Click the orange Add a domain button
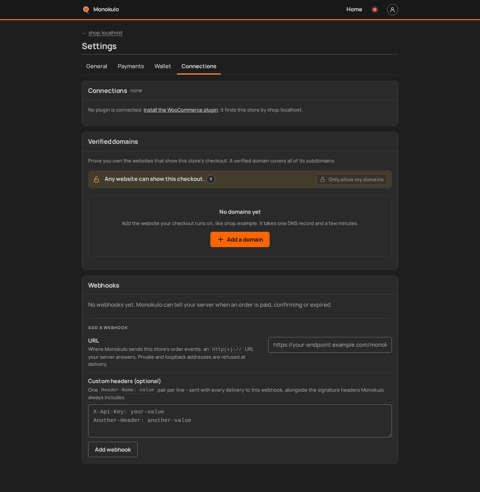Viewport: 480px width, 492px height. click(x=240, y=240)
